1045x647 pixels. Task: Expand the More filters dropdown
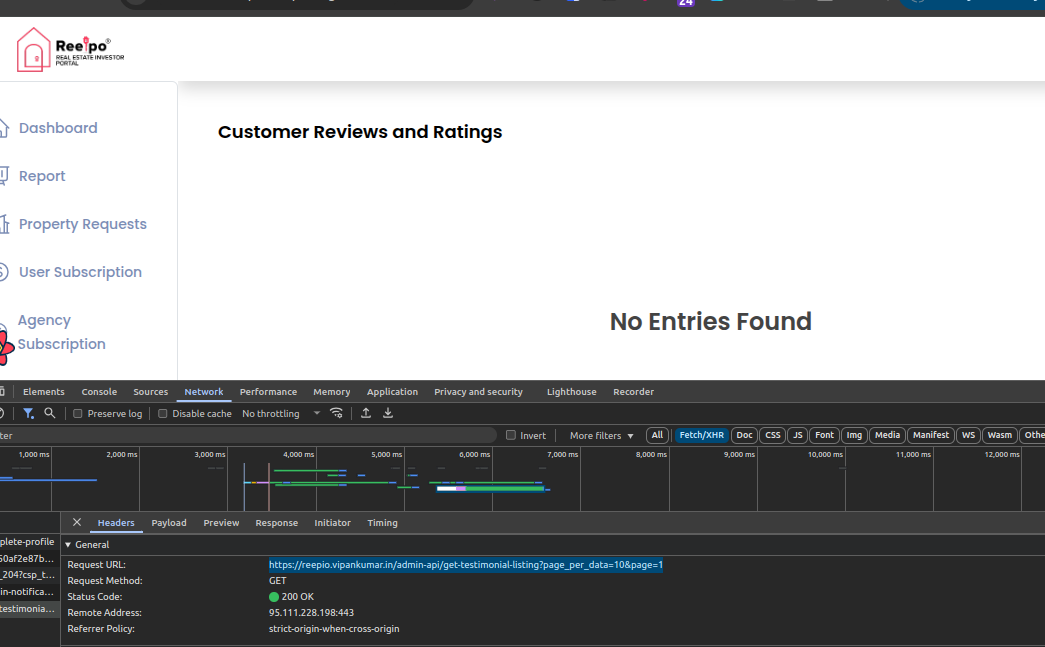coord(601,436)
